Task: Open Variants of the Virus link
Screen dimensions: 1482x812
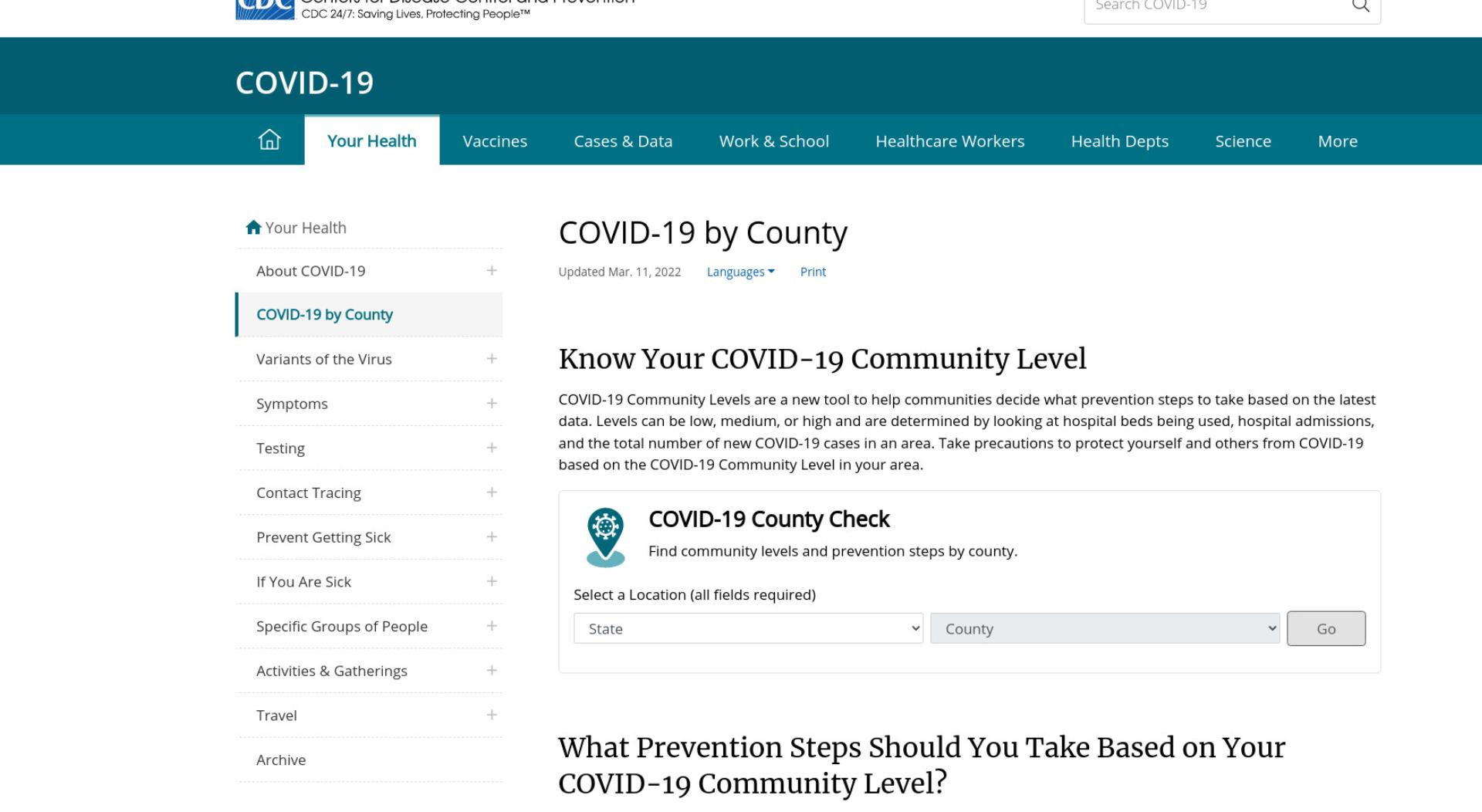Action: tap(324, 359)
